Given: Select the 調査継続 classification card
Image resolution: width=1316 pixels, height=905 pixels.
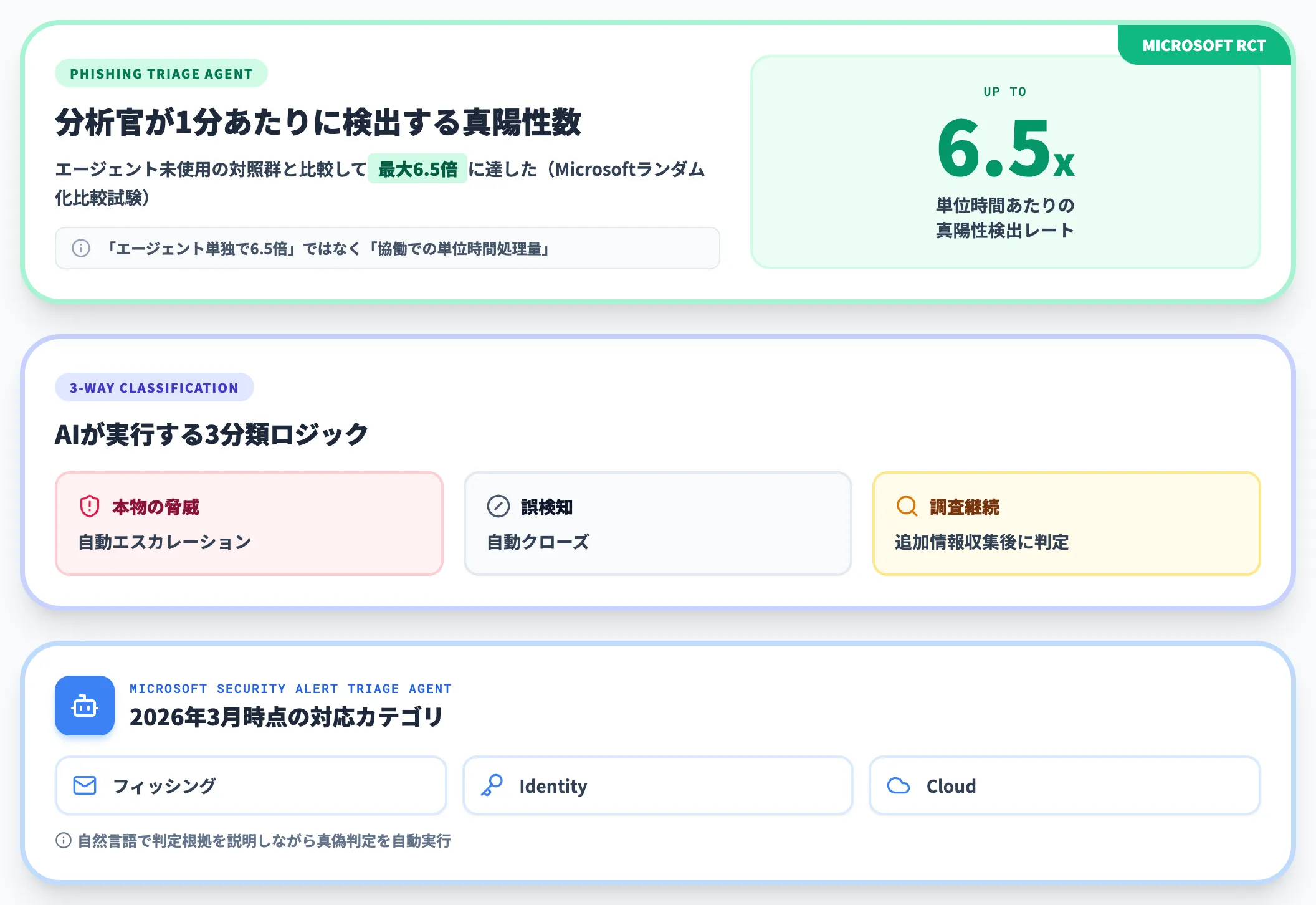Looking at the screenshot, I should [1067, 524].
